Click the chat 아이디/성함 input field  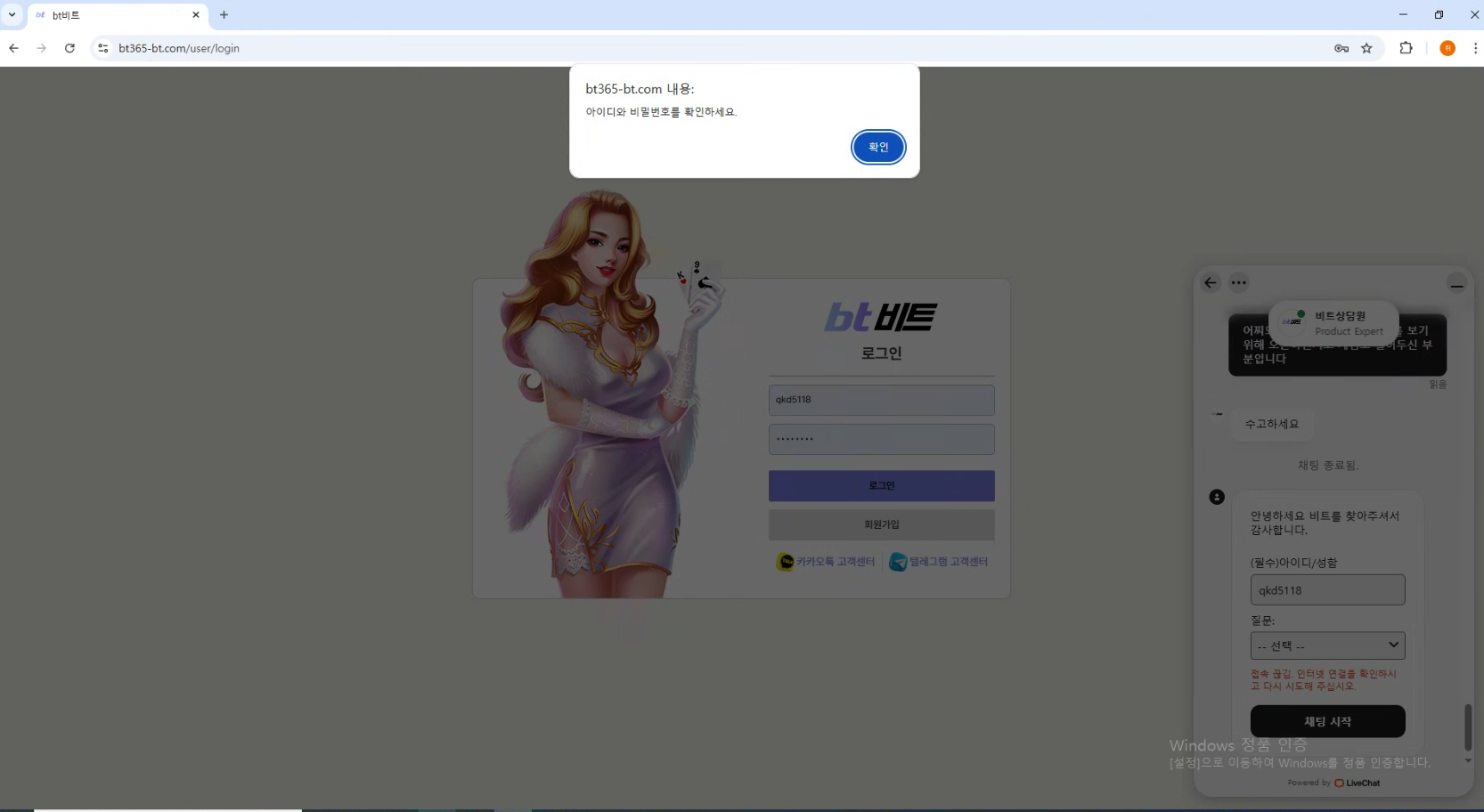coord(1327,590)
